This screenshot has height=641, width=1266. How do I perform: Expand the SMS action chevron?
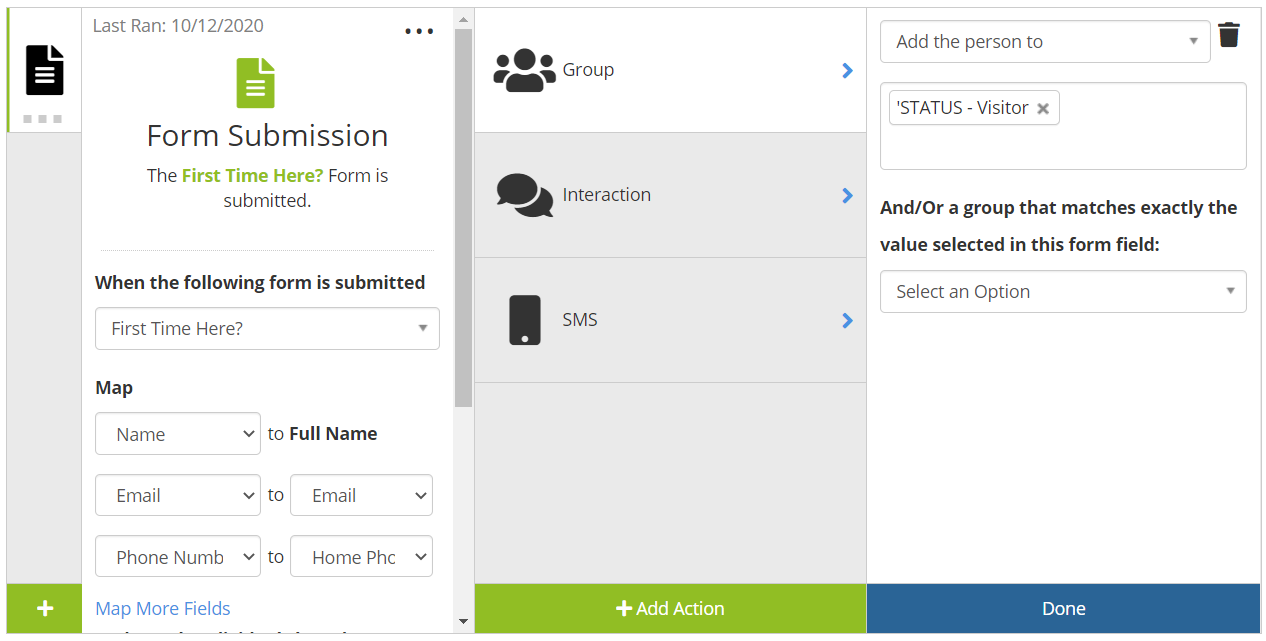point(847,321)
